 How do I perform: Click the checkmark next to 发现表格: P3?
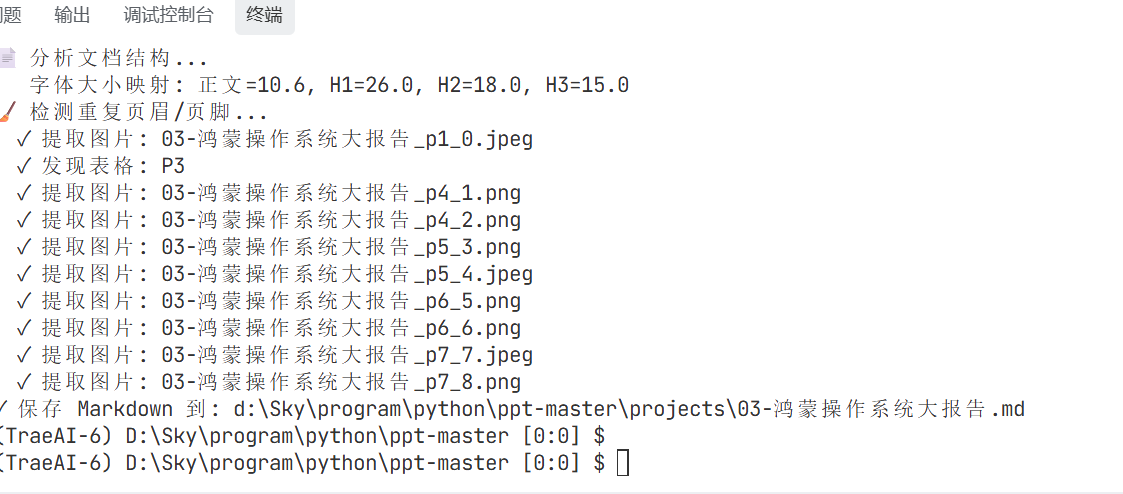pyautogui.click(x=23, y=166)
